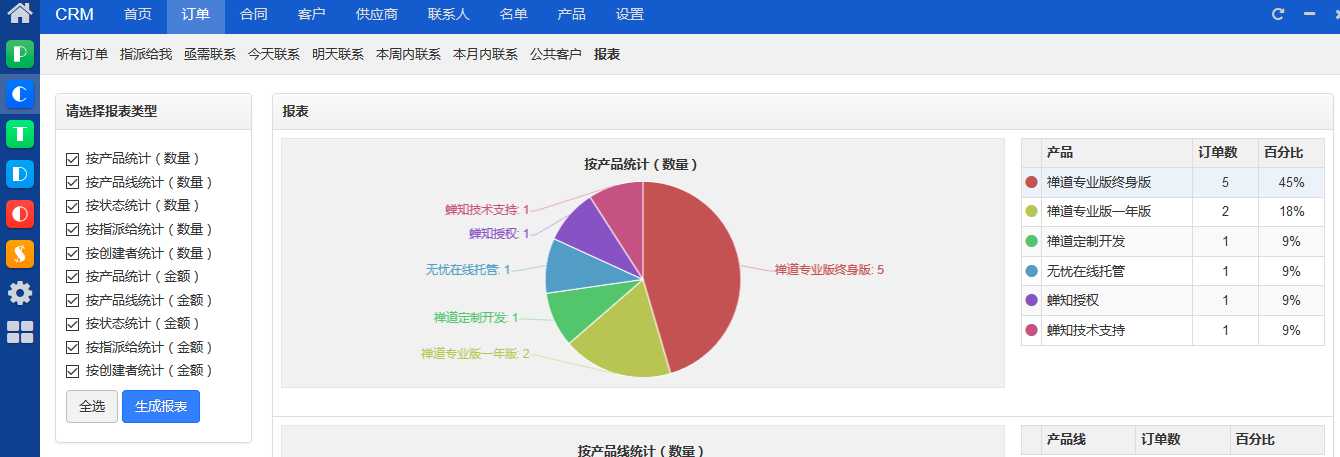Open the green T app icon
The height and width of the screenshot is (457, 1340).
[x=20, y=133]
